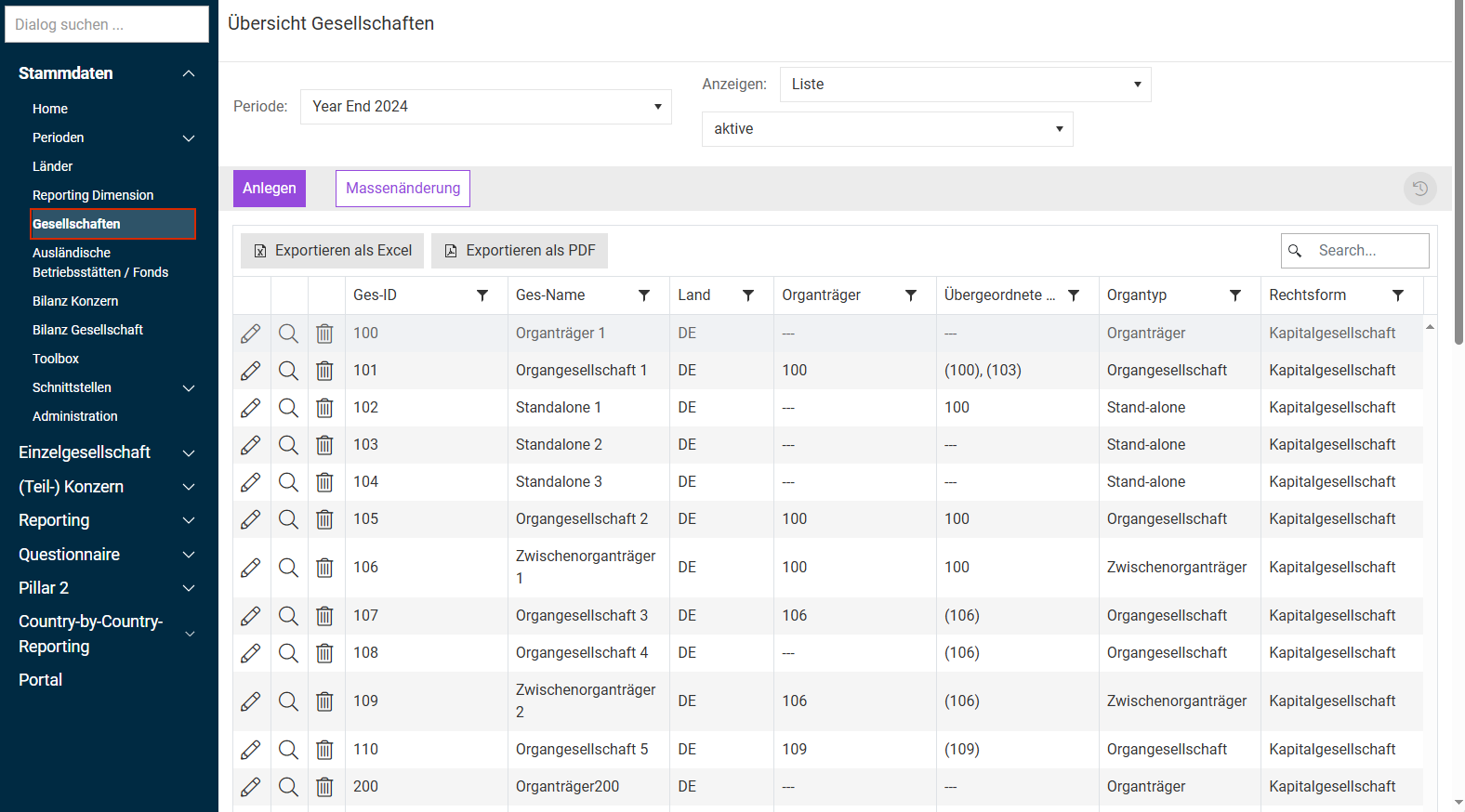Open Massenänderung
This screenshot has height=812, width=1465.
coord(403,189)
